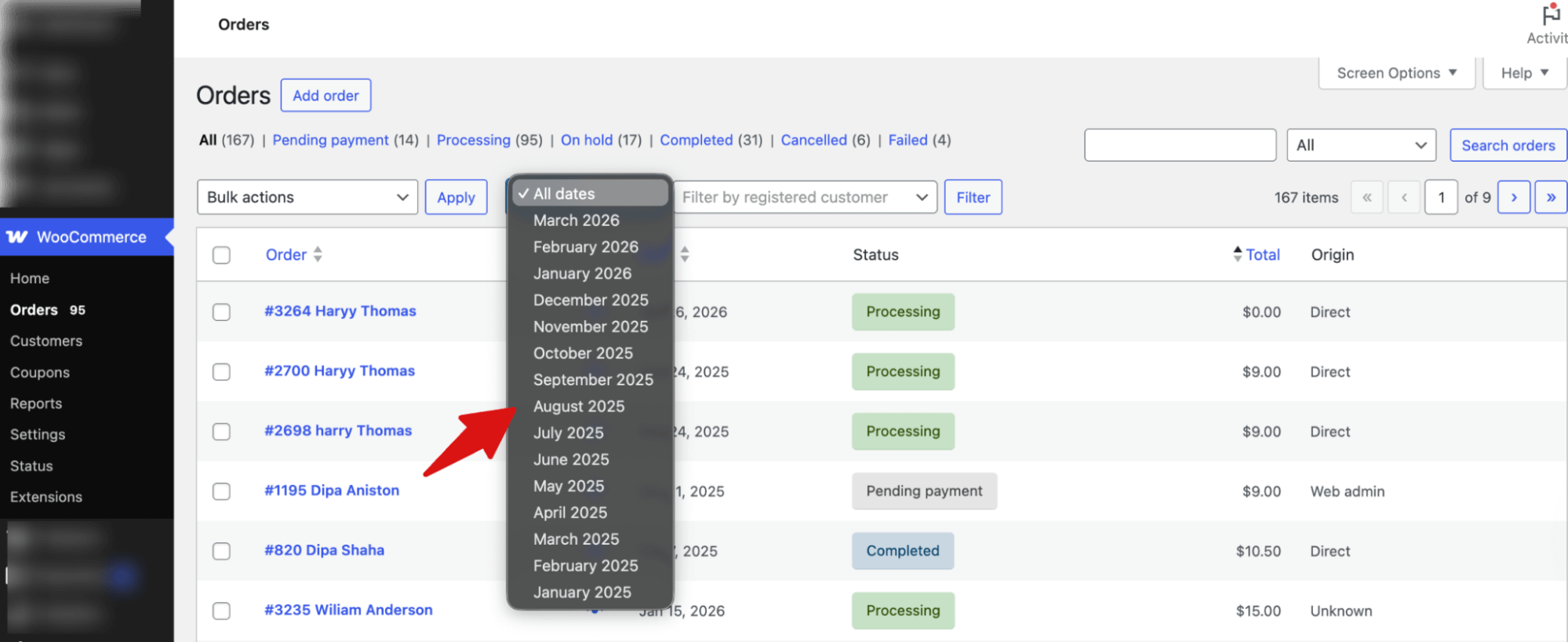The height and width of the screenshot is (642, 1568).
Task: Select the #3235 Wiliam Anderson checkbox
Action: point(221,611)
